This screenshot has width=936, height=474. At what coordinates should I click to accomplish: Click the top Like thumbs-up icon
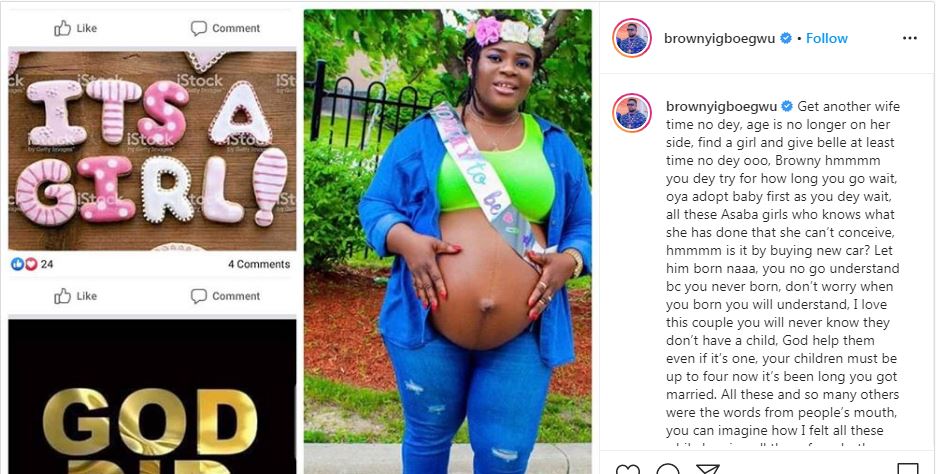point(63,28)
